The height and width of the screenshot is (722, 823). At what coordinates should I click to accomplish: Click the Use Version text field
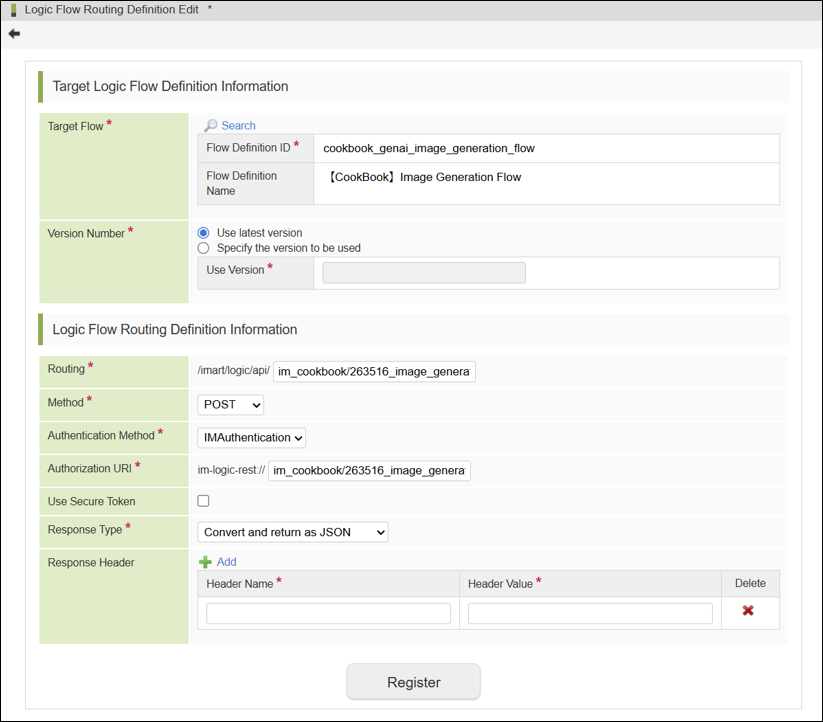coord(424,273)
